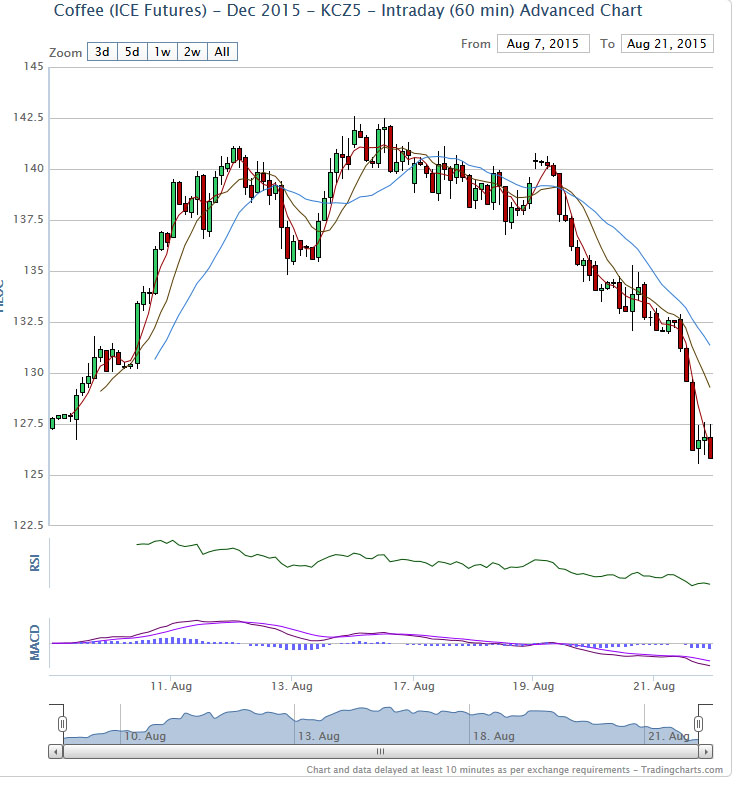
Task: Click the 125 price axis label
Action: click(x=34, y=474)
